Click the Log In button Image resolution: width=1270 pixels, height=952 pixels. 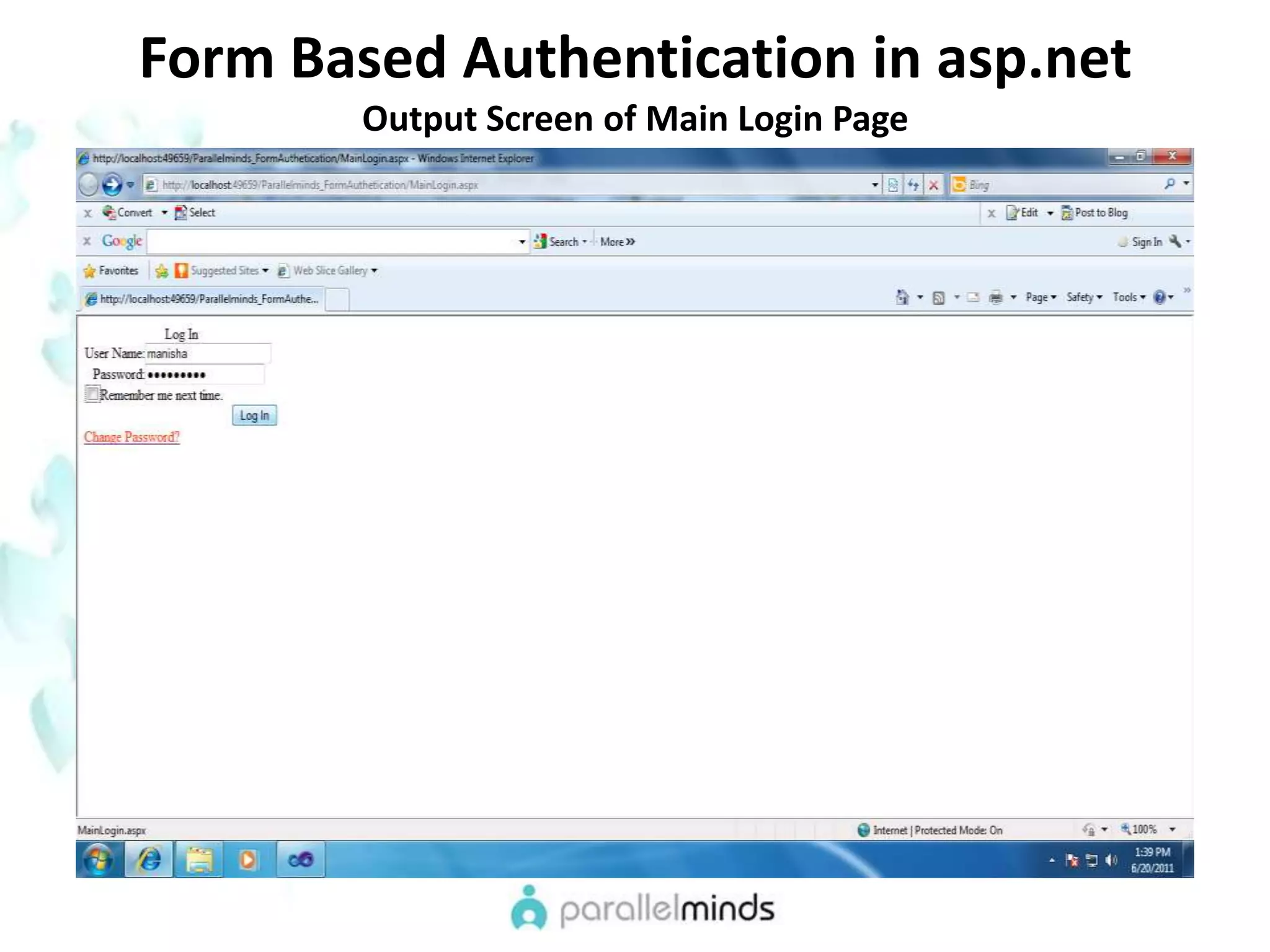point(254,415)
